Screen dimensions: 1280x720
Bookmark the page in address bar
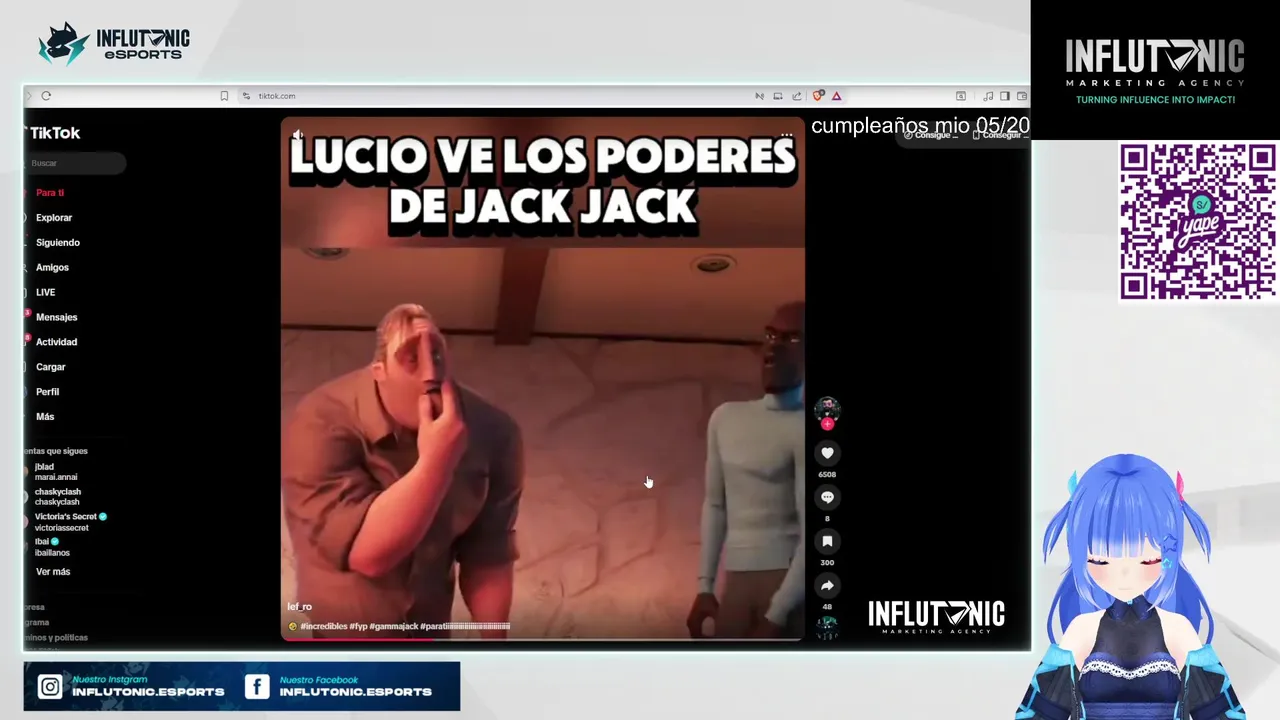(224, 96)
